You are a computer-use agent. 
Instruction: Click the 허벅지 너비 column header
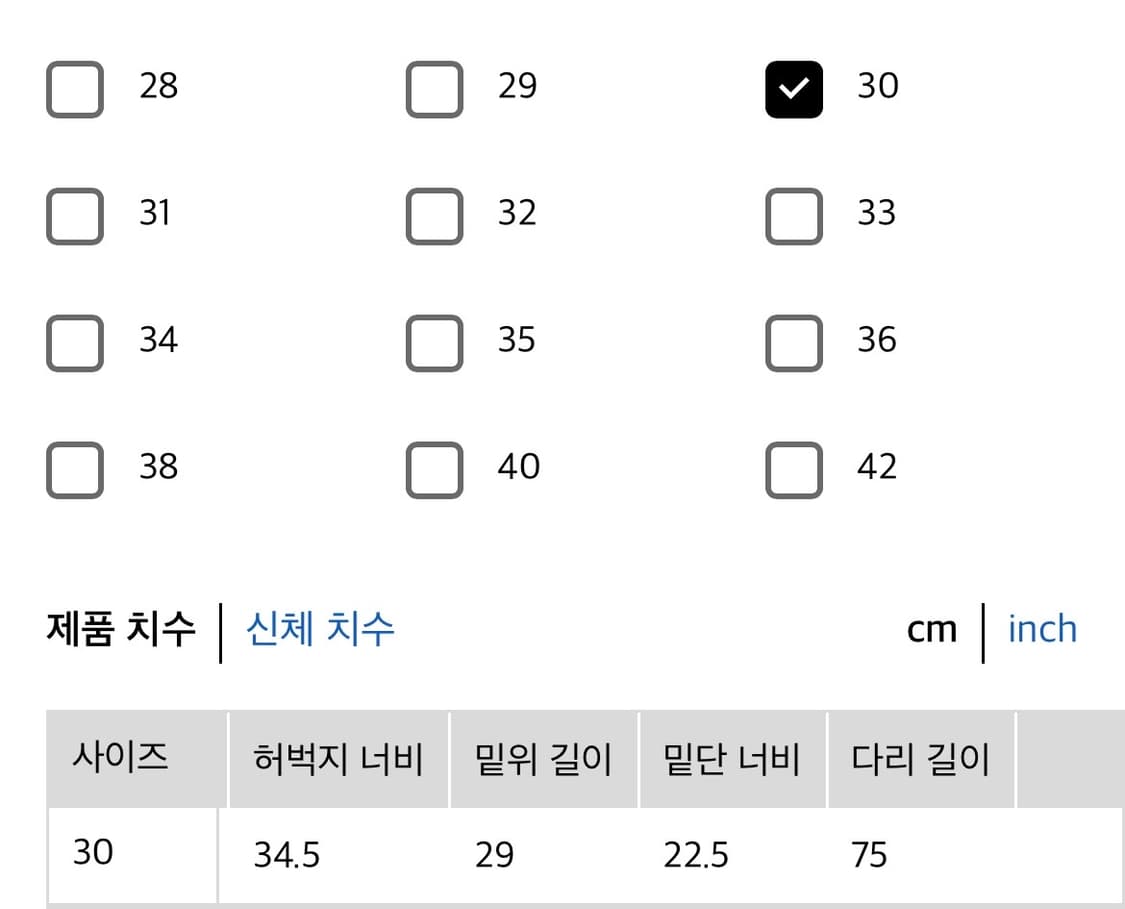click(338, 760)
